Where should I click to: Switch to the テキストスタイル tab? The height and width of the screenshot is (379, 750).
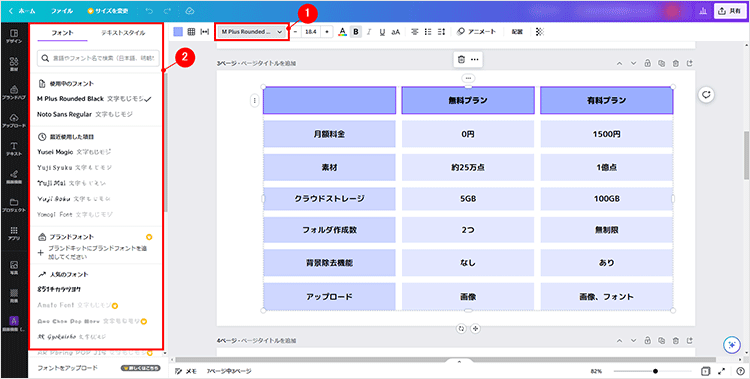pyautogui.click(x=122, y=33)
